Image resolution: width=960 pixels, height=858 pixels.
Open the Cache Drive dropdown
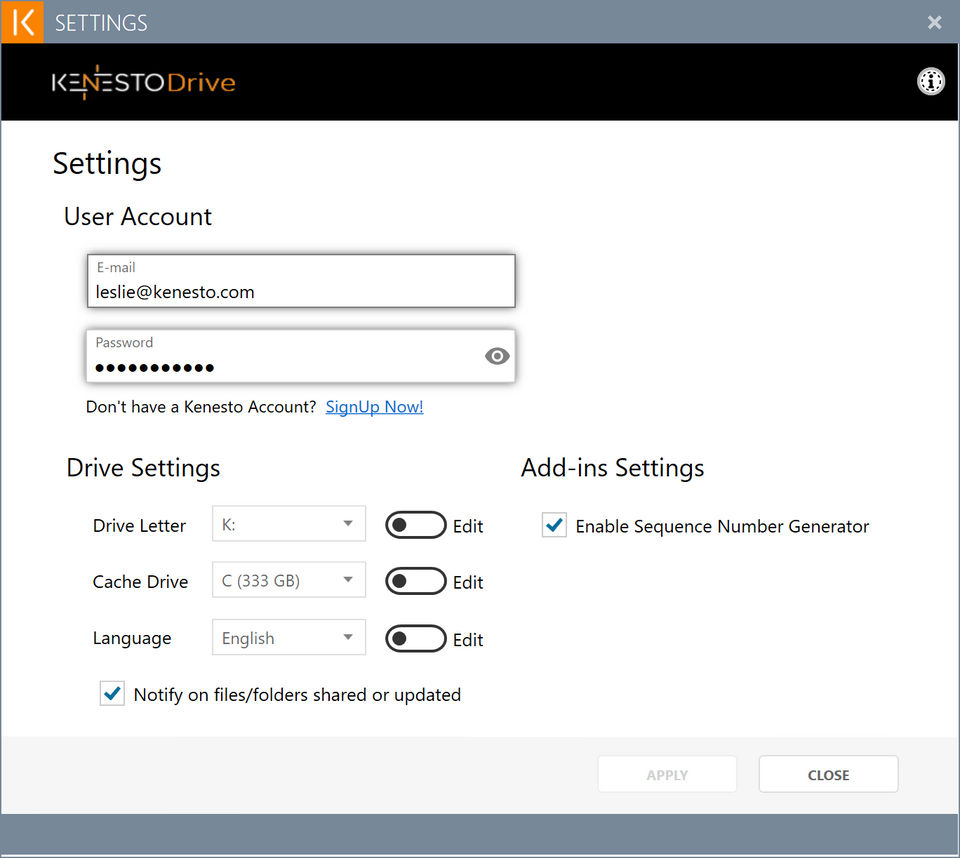click(x=289, y=580)
